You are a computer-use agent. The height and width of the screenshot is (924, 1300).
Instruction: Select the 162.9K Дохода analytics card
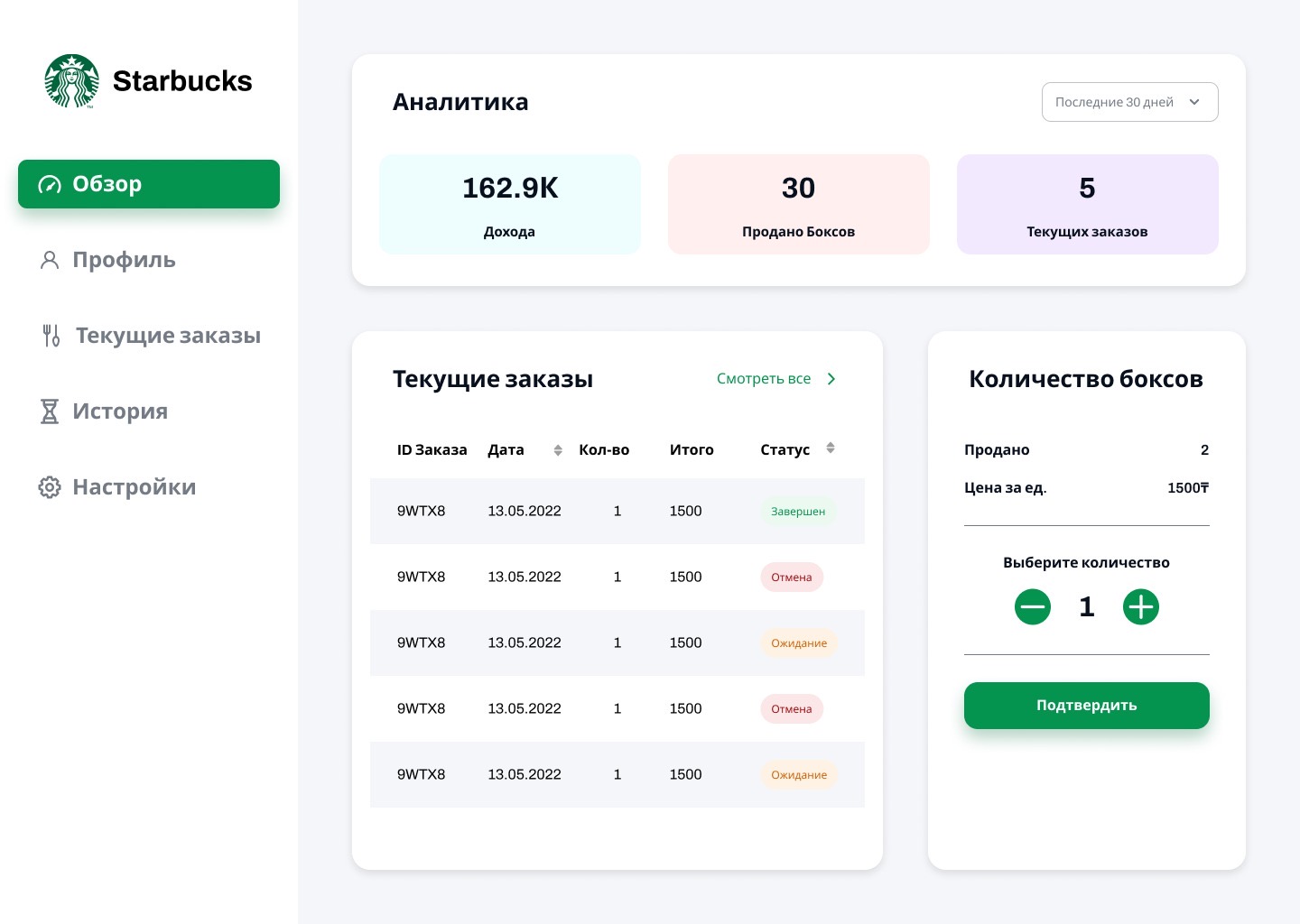[x=510, y=204]
